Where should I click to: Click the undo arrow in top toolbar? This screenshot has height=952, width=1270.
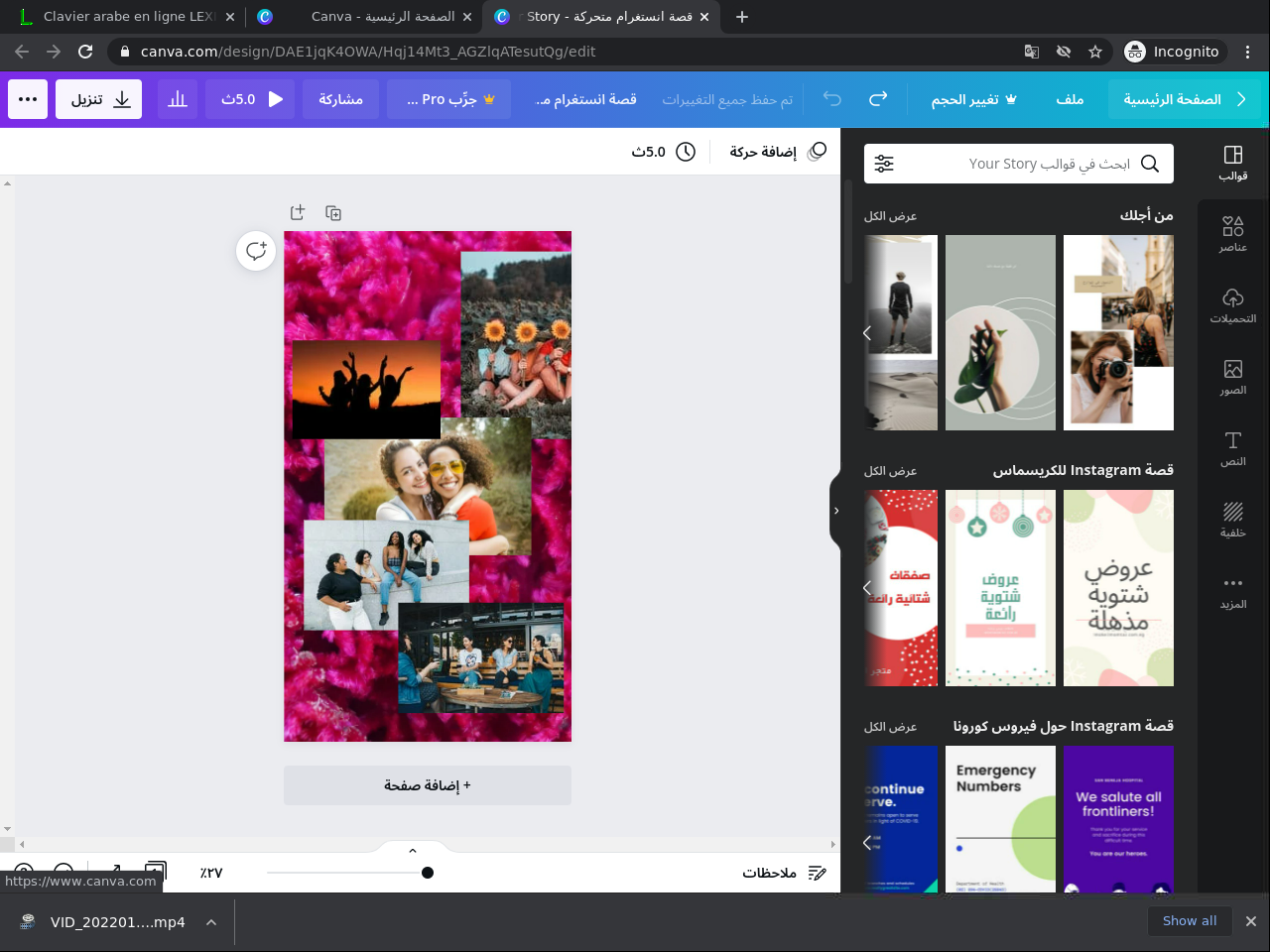(832, 99)
